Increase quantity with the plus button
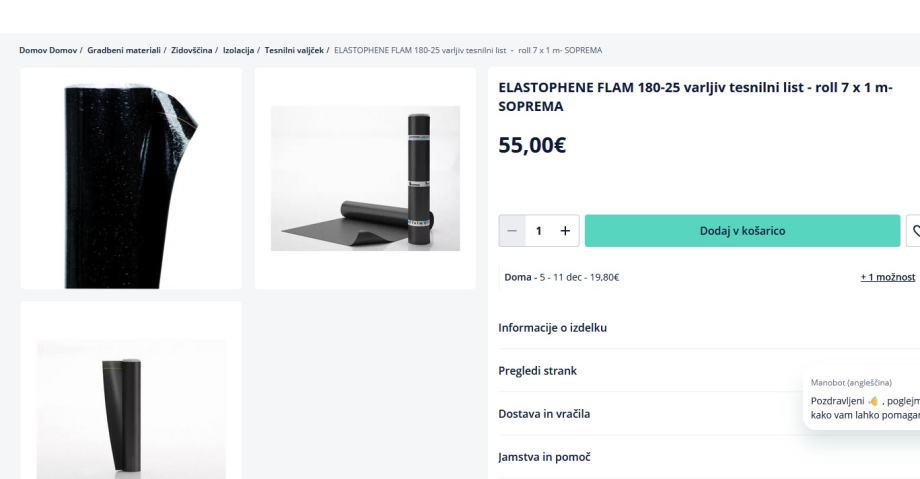 pyautogui.click(x=565, y=231)
